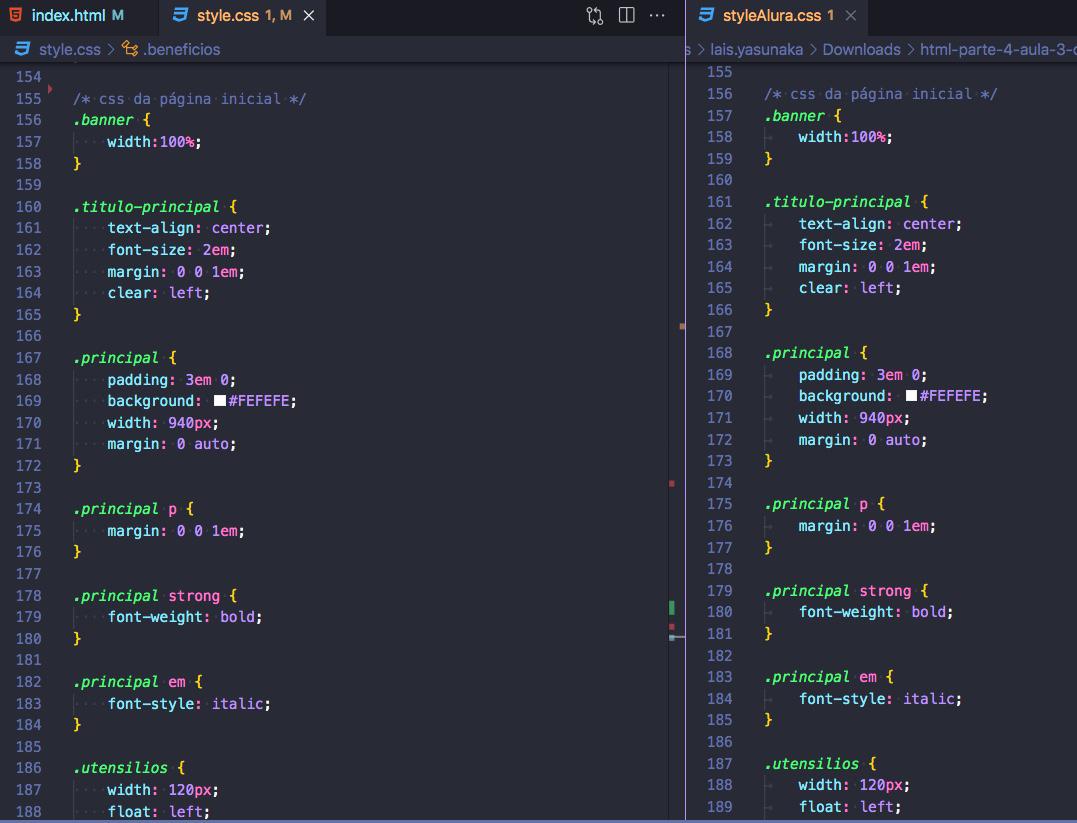This screenshot has width=1077, height=823.
Task: Click 'padding: 3em 0;' in style.css
Action: coord(172,380)
